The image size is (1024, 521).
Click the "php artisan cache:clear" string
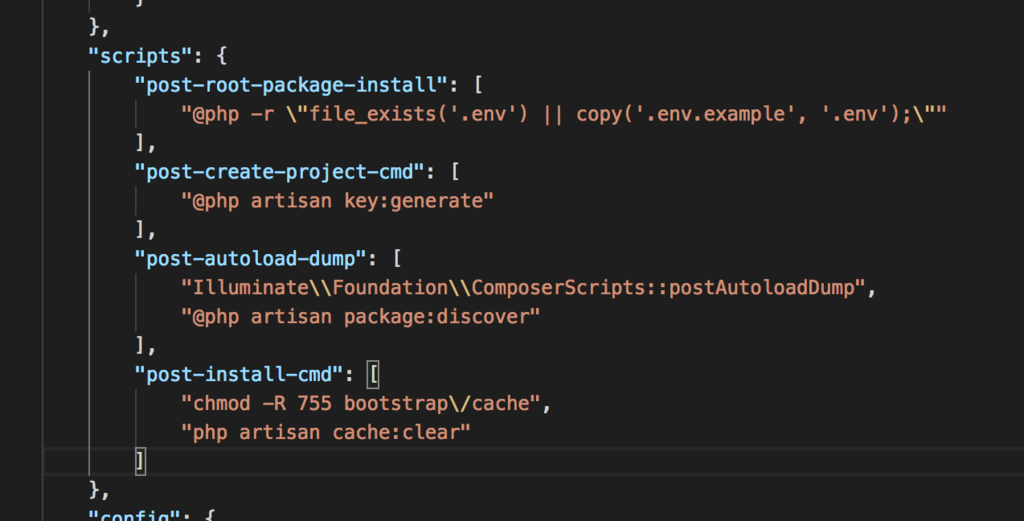click(326, 432)
